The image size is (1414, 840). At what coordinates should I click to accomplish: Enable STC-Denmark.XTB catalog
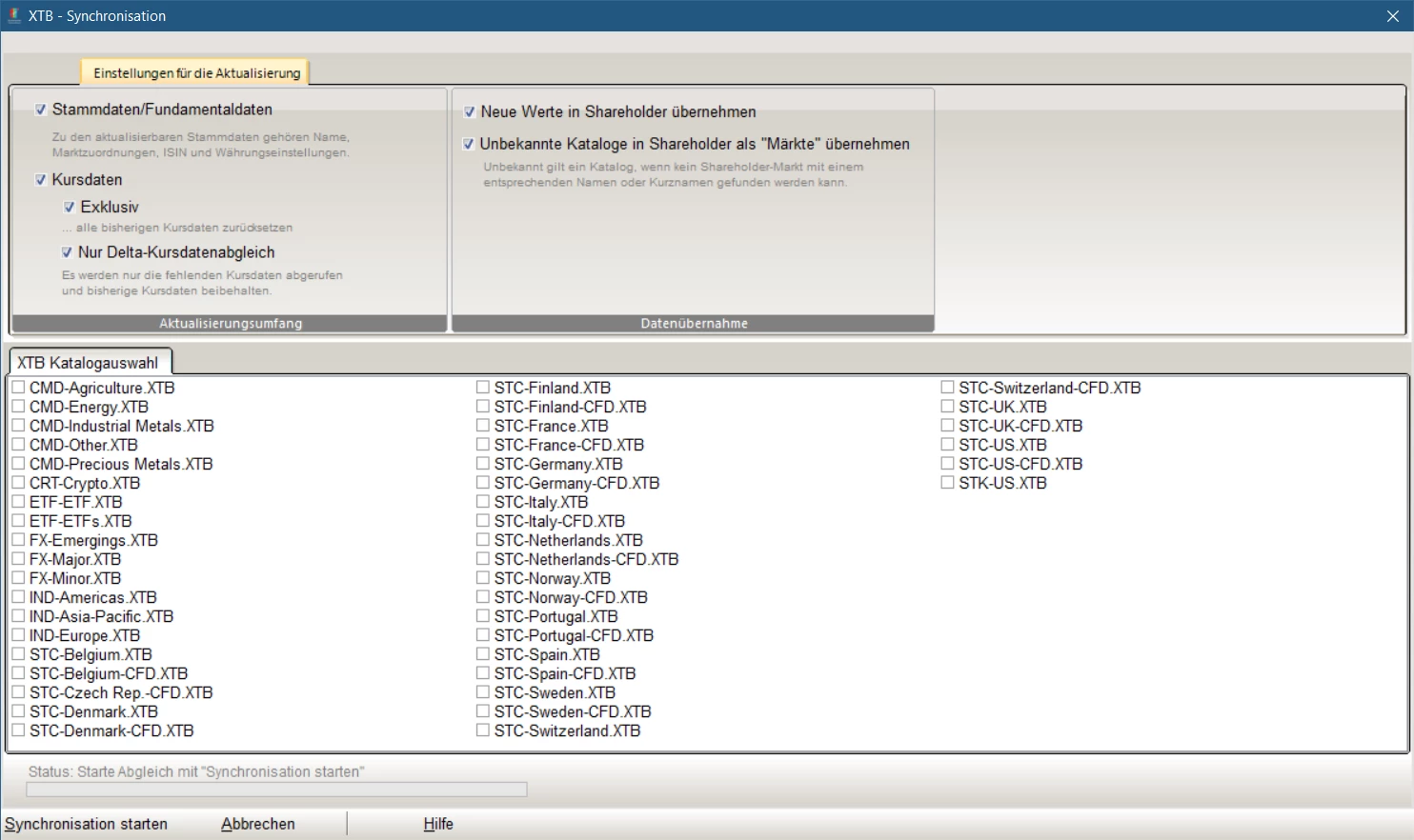pyautogui.click(x=18, y=711)
